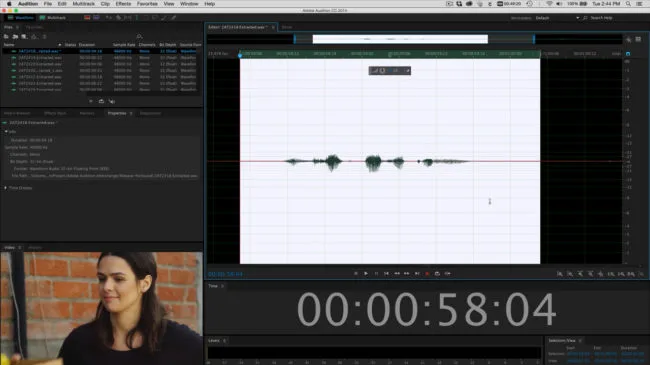The image size is (650, 365).
Task: Click Zoom Out Time icon
Action: (x=590, y=274)
